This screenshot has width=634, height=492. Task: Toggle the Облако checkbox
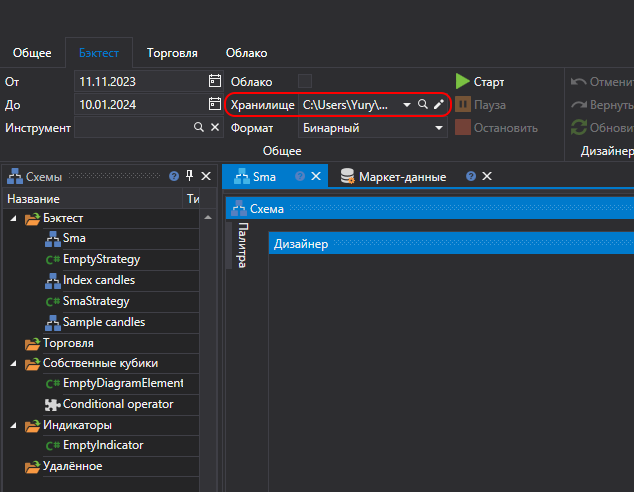click(x=305, y=81)
